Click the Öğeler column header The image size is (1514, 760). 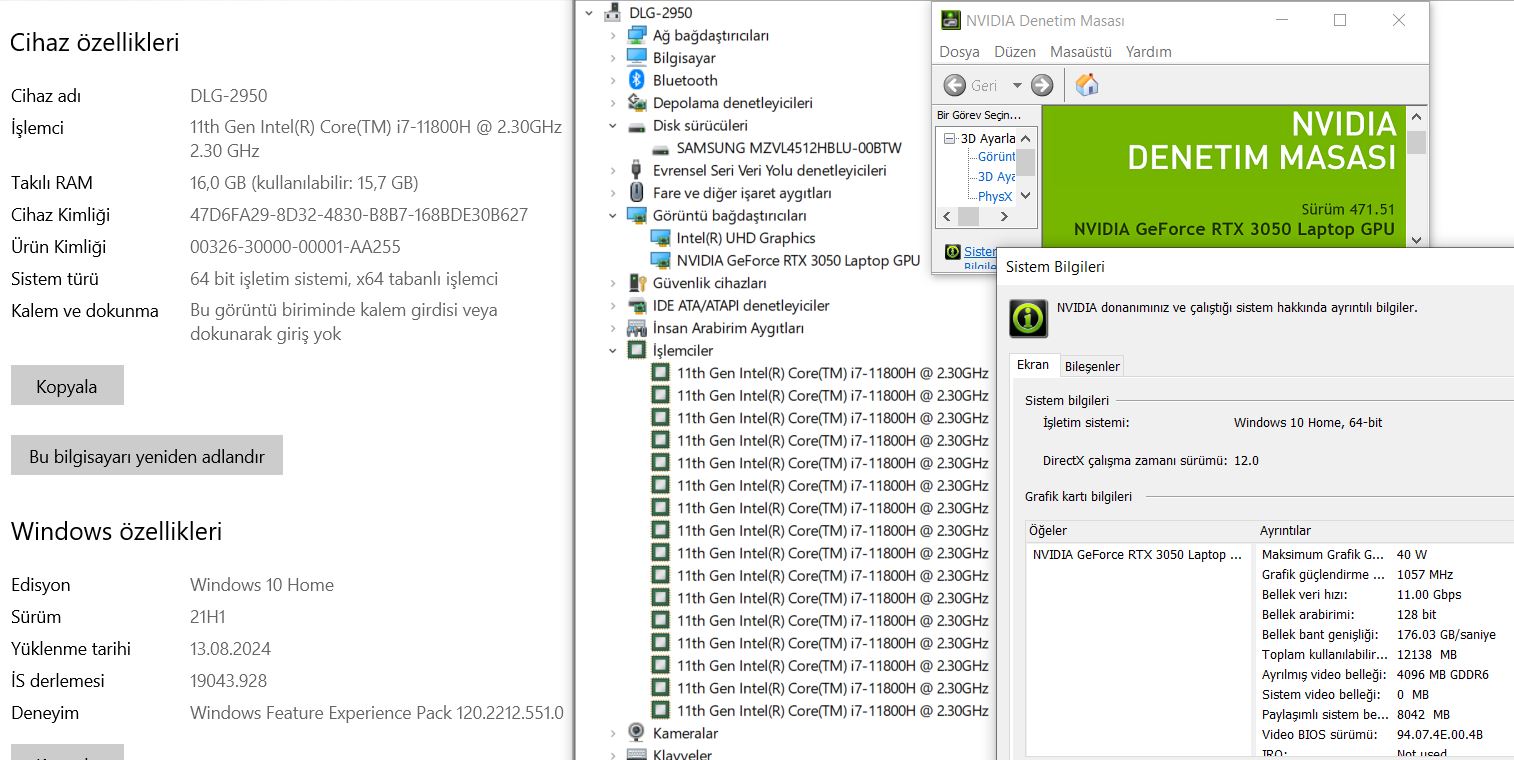(x=1140, y=530)
